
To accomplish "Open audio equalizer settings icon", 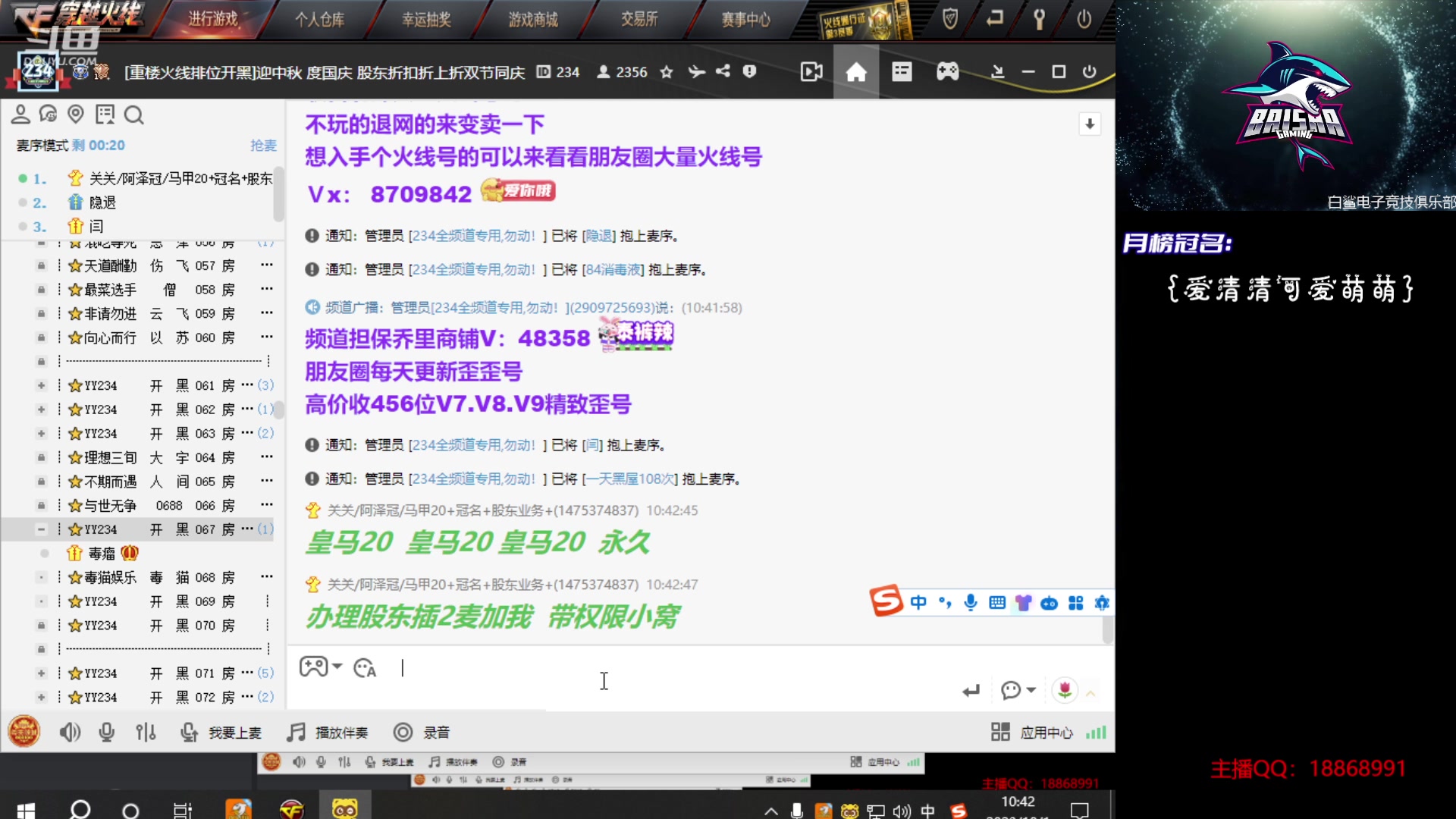I will (x=146, y=733).
